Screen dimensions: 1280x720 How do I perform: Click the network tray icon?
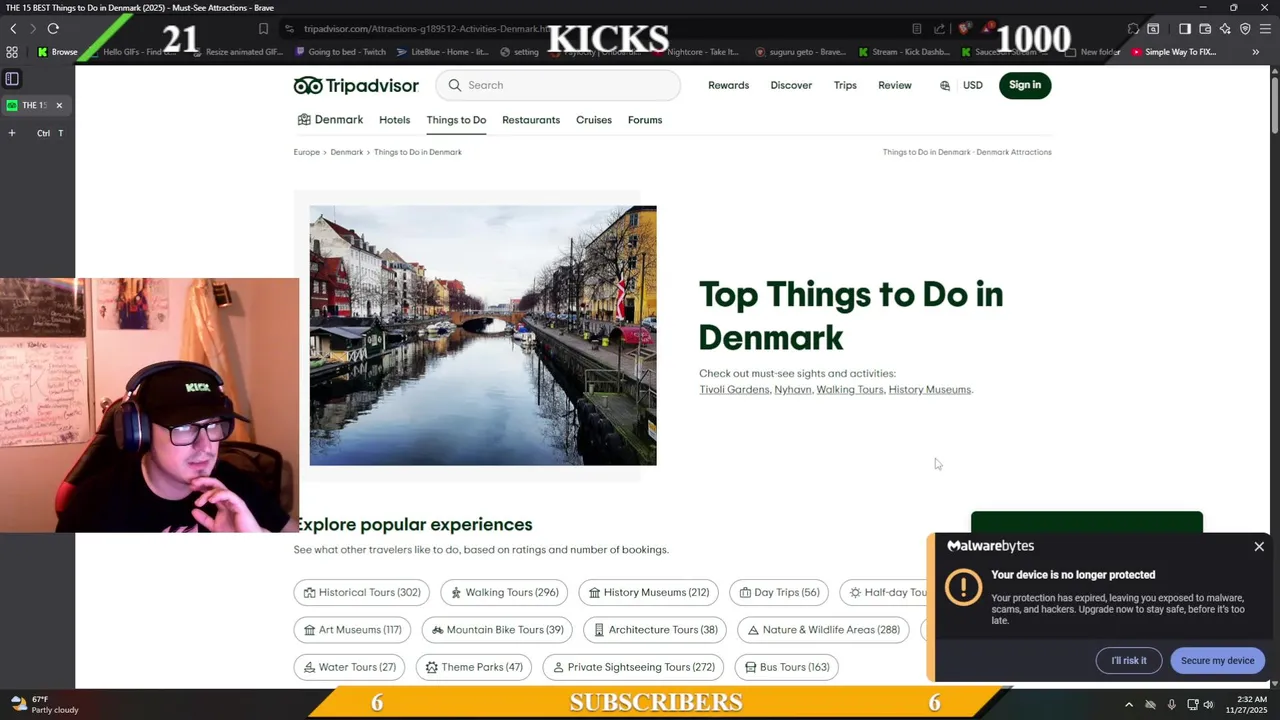pyautogui.click(x=1193, y=705)
